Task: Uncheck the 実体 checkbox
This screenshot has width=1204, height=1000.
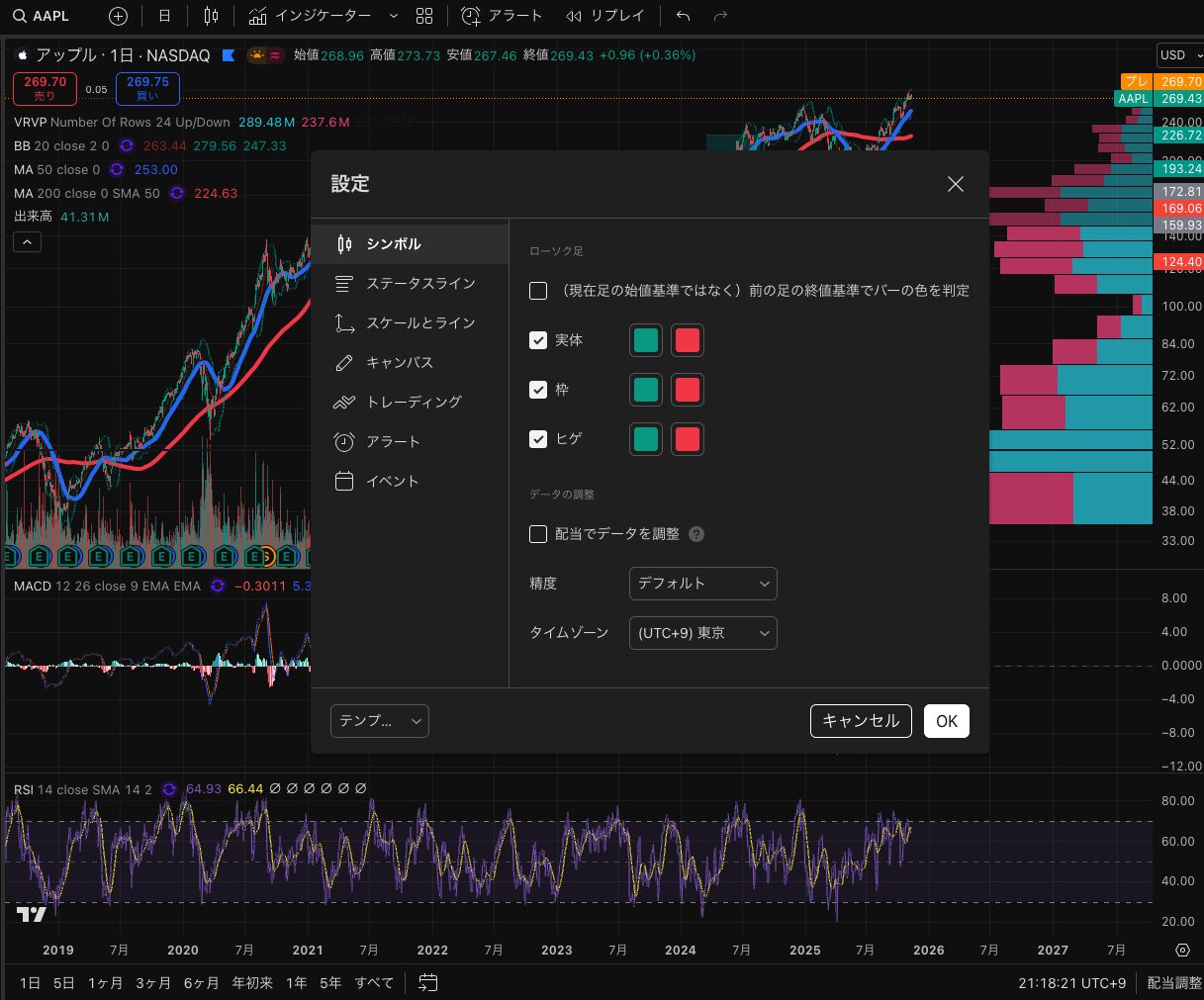Action: (x=538, y=340)
